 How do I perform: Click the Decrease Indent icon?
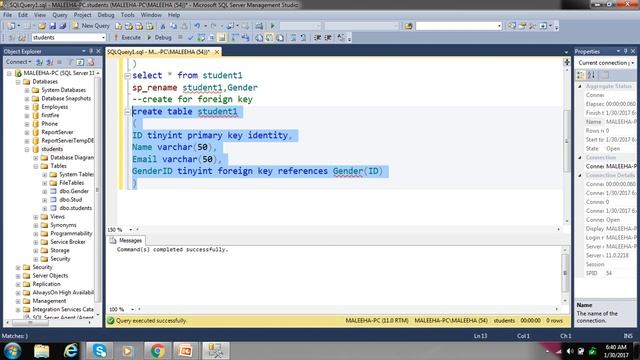pyautogui.click(x=317, y=38)
